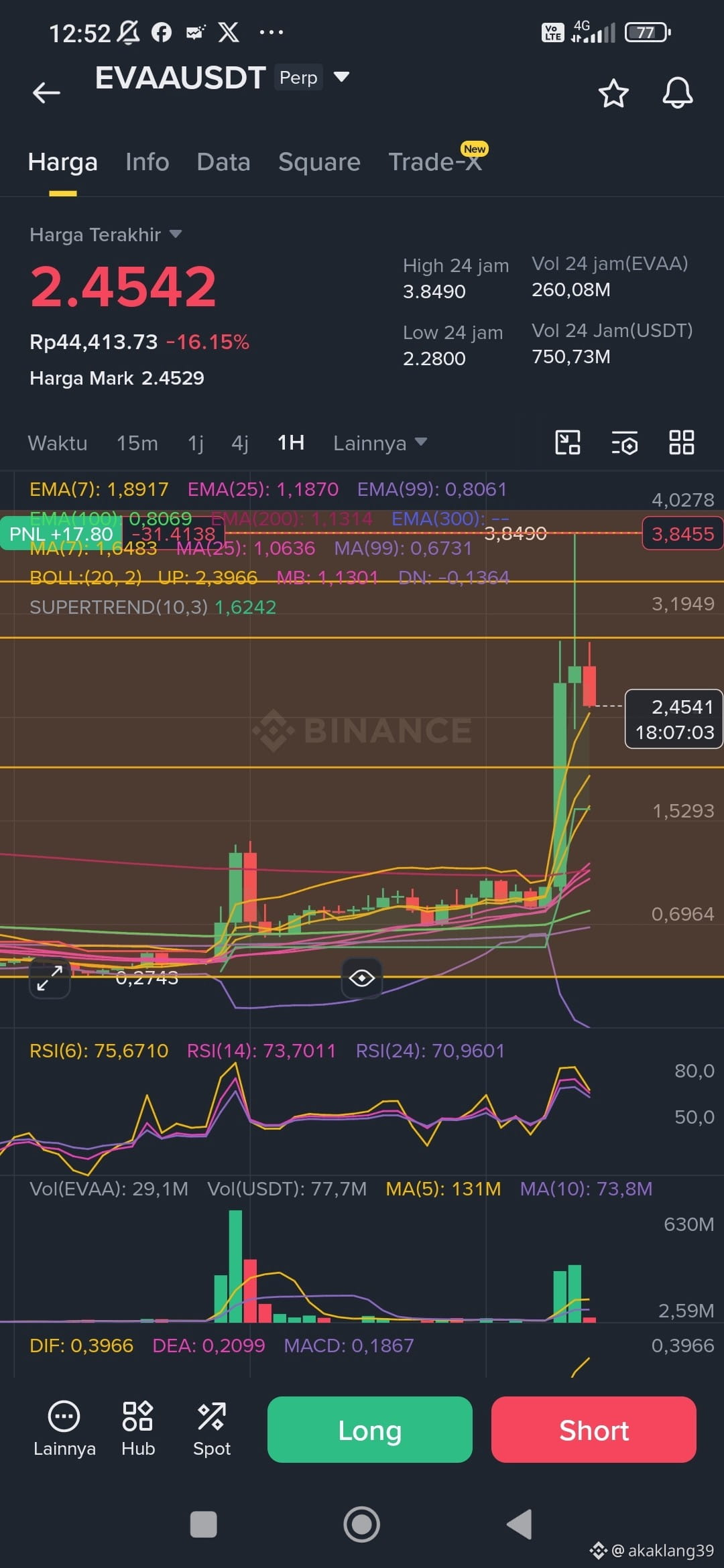Select 1j chart interval
This screenshot has height=1568, width=724.
click(196, 443)
